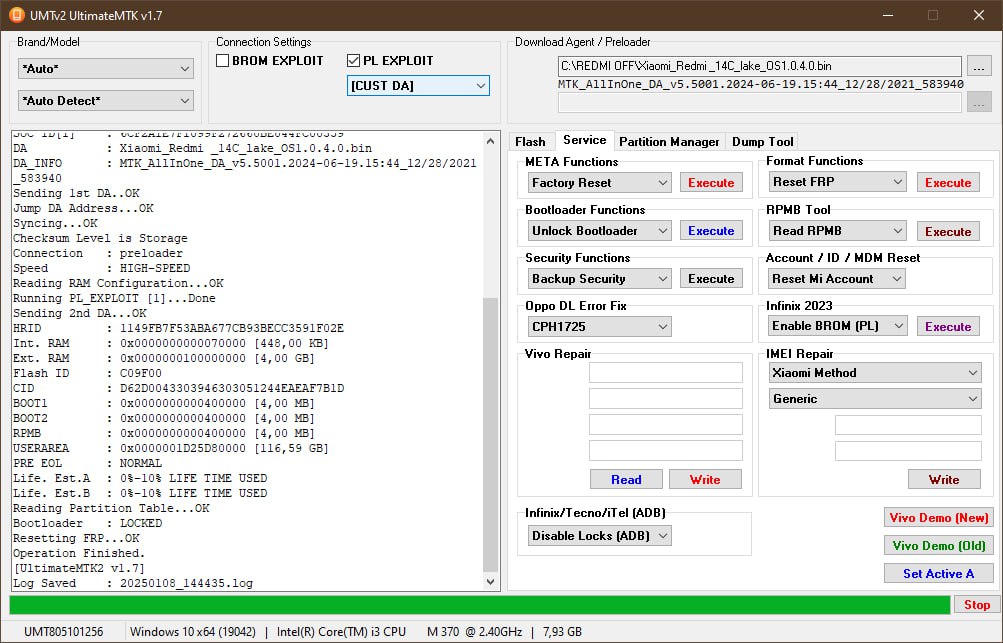
Task: Click the log scrollbar up arrow
Action: pos(491,140)
